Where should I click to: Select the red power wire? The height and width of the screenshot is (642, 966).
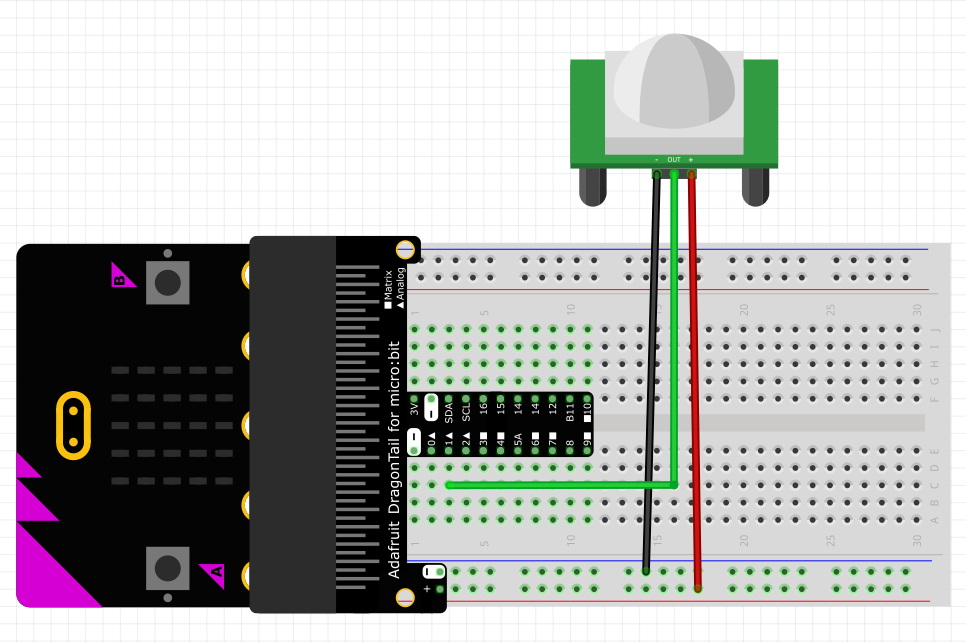(694, 382)
